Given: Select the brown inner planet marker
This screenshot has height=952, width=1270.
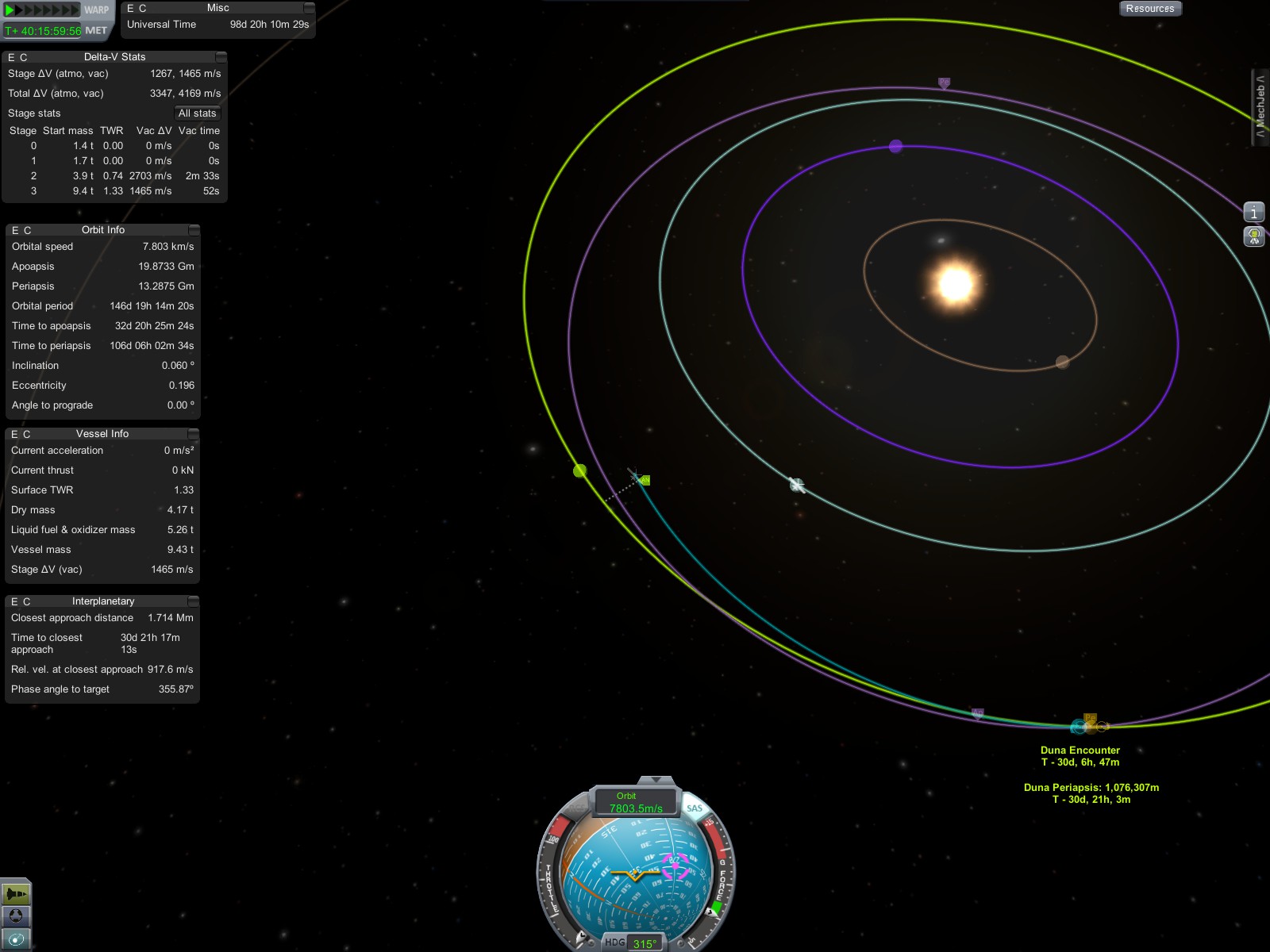Looking at the screenshot, I should (x=1062, y=362).
